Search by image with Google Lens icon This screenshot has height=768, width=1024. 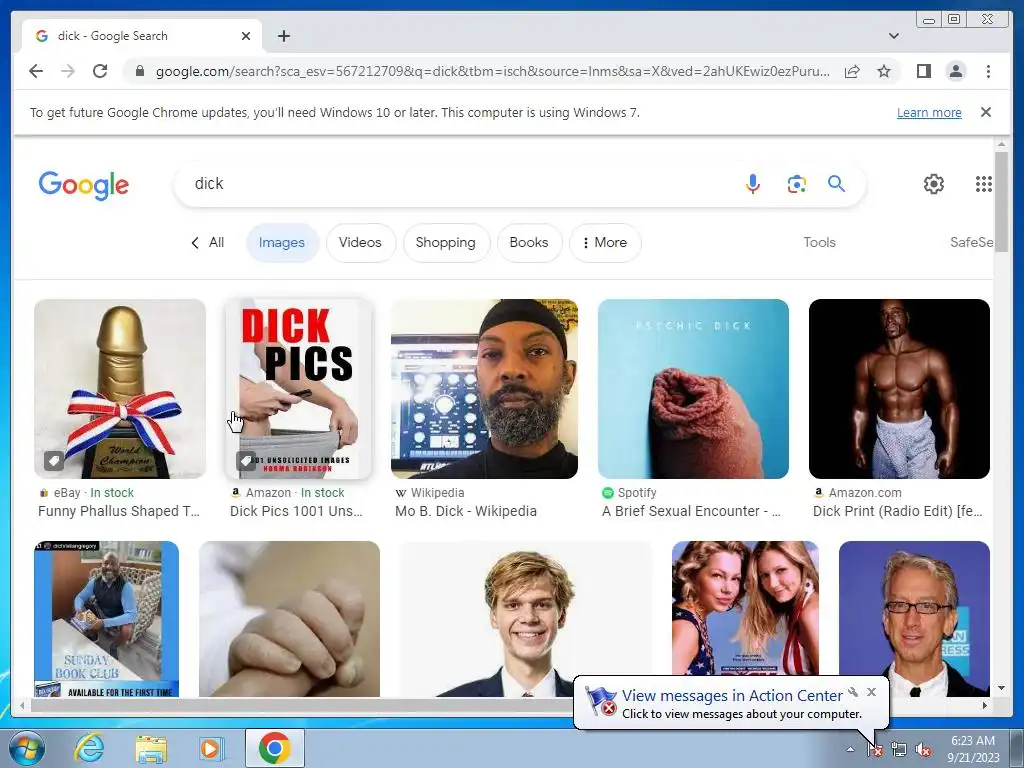796,184
